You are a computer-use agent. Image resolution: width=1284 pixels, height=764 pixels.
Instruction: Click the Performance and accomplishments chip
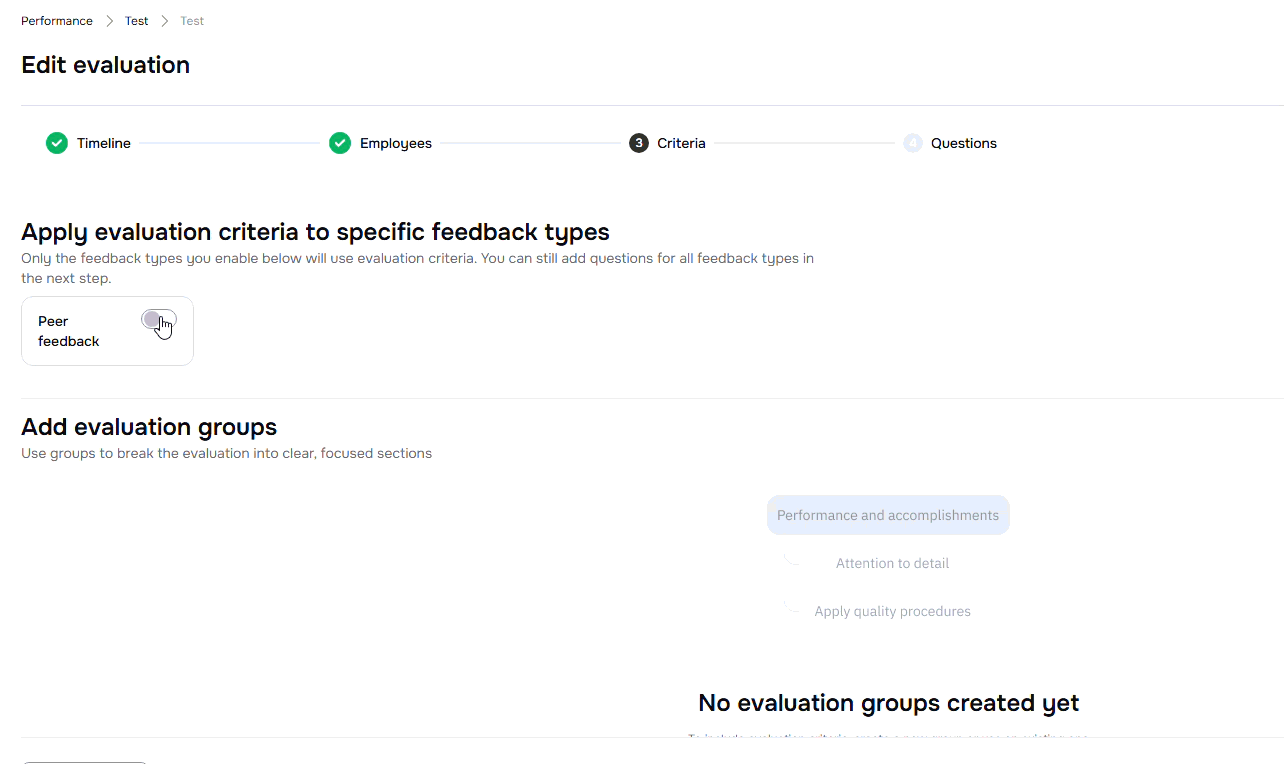[888, 515]
